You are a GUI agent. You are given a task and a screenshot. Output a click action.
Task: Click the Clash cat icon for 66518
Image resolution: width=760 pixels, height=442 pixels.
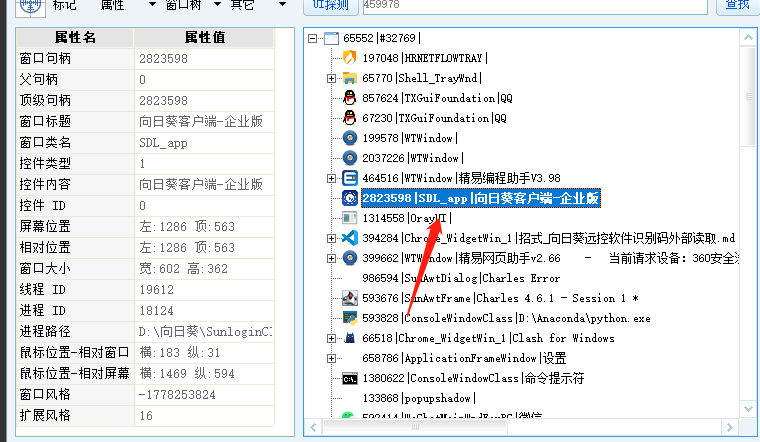pyautogui.click(x=349, y=338)
